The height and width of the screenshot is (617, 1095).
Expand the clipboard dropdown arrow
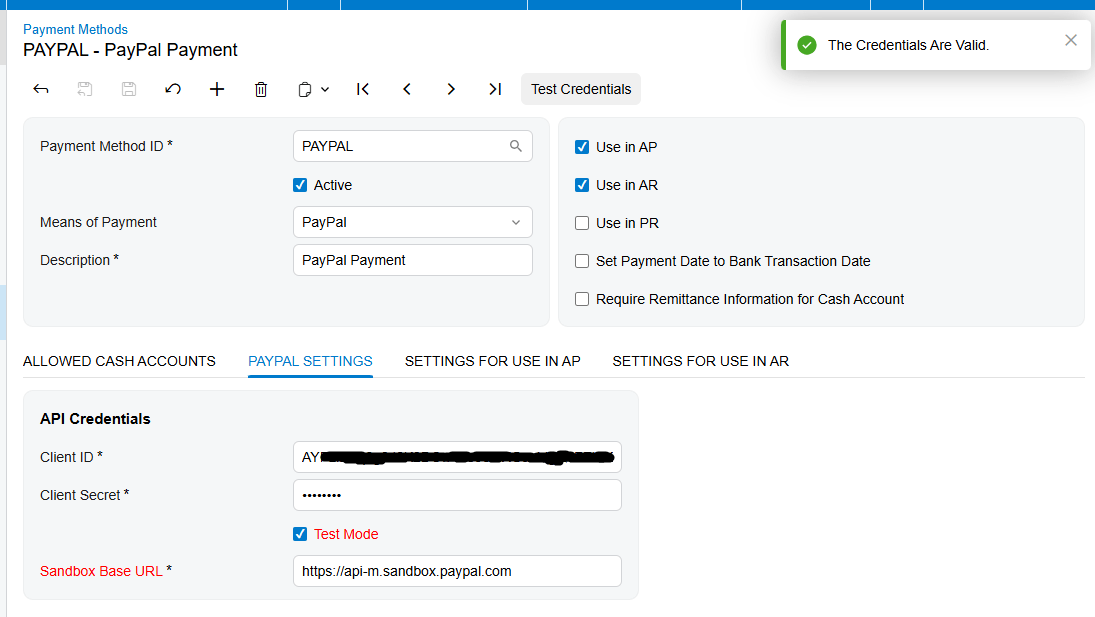tap(325, 89)
